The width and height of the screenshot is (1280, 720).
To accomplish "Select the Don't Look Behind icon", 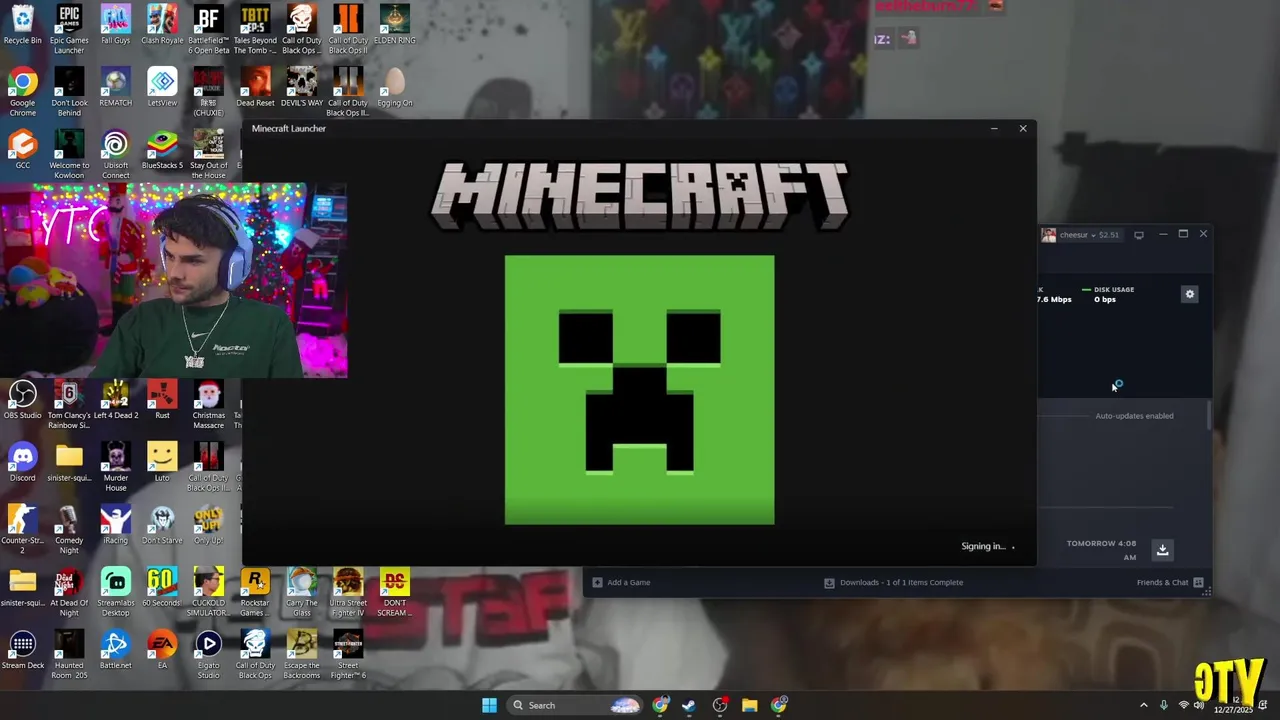I will pyautogui.click(x=69, y=91).
